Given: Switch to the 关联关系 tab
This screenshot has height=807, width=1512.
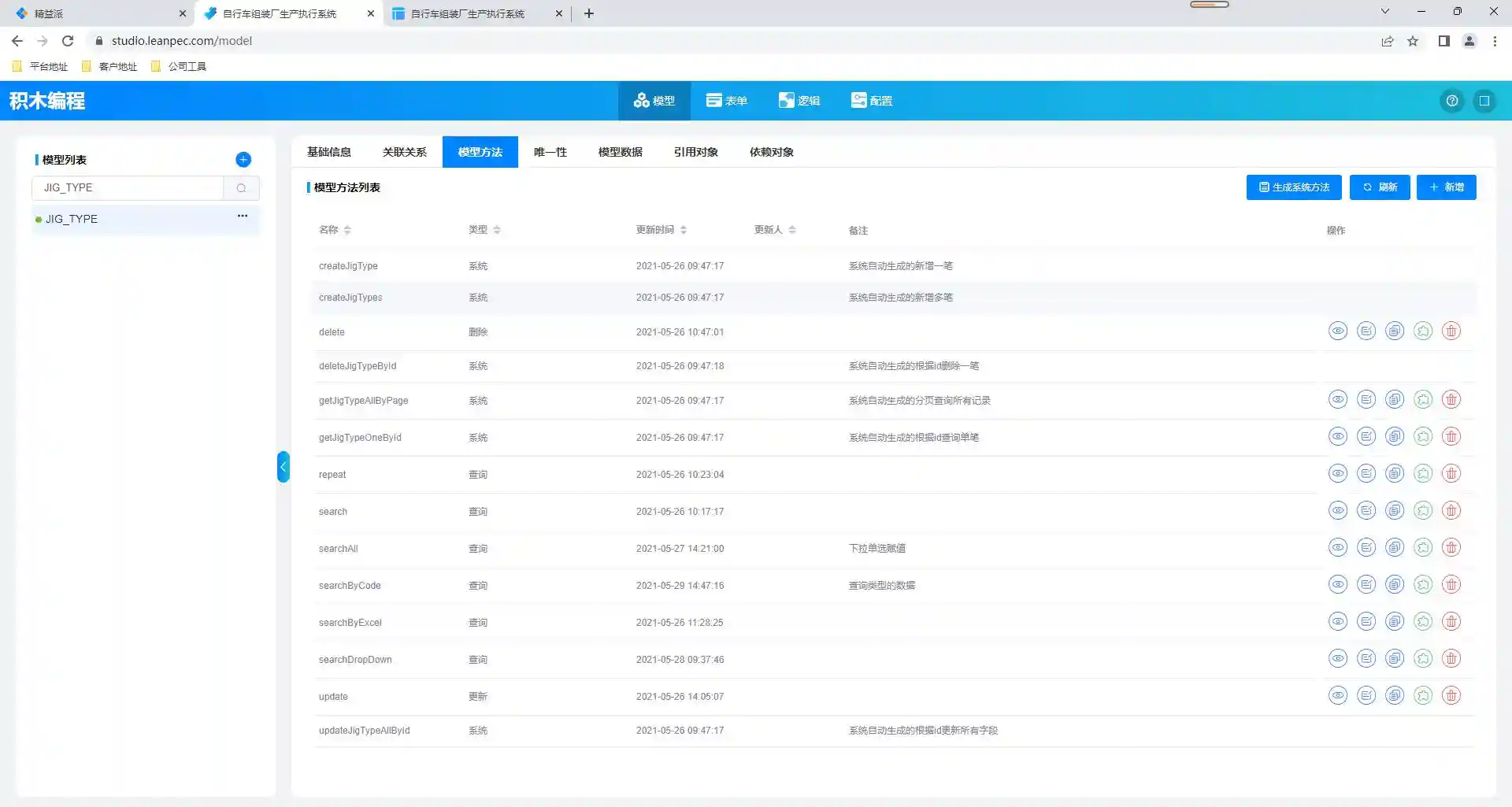Looking at the screenshot, I should [404, 152].
